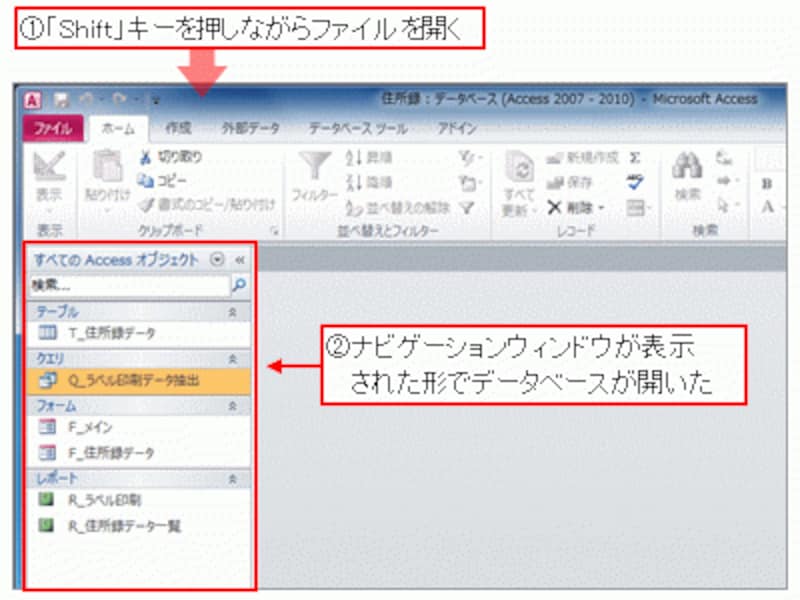Open the dropdown arrow next to 削除
Screen dimensions: 800x600
pyautogui.click(x=601, y=208)
